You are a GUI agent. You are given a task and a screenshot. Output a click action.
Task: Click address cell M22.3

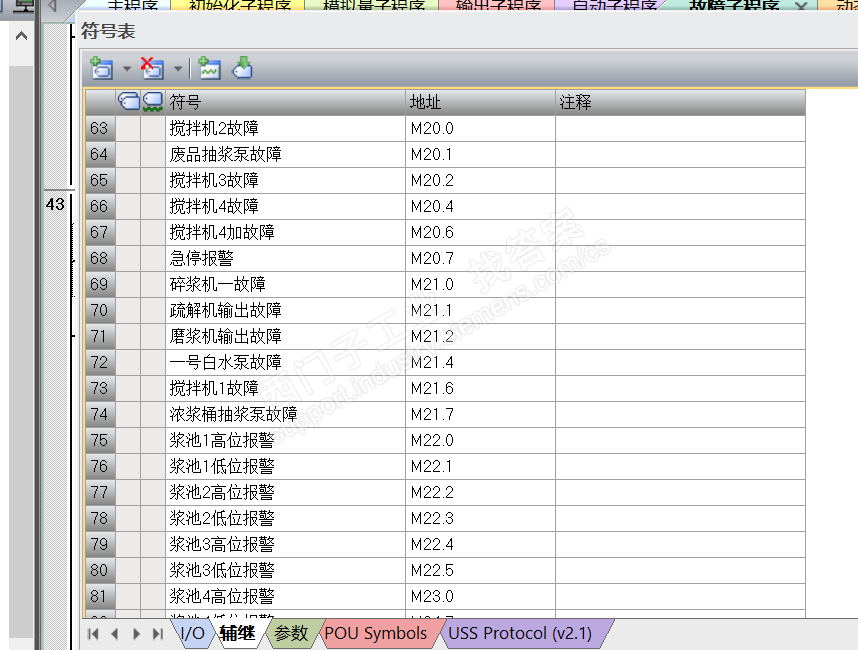coord(480,518)
